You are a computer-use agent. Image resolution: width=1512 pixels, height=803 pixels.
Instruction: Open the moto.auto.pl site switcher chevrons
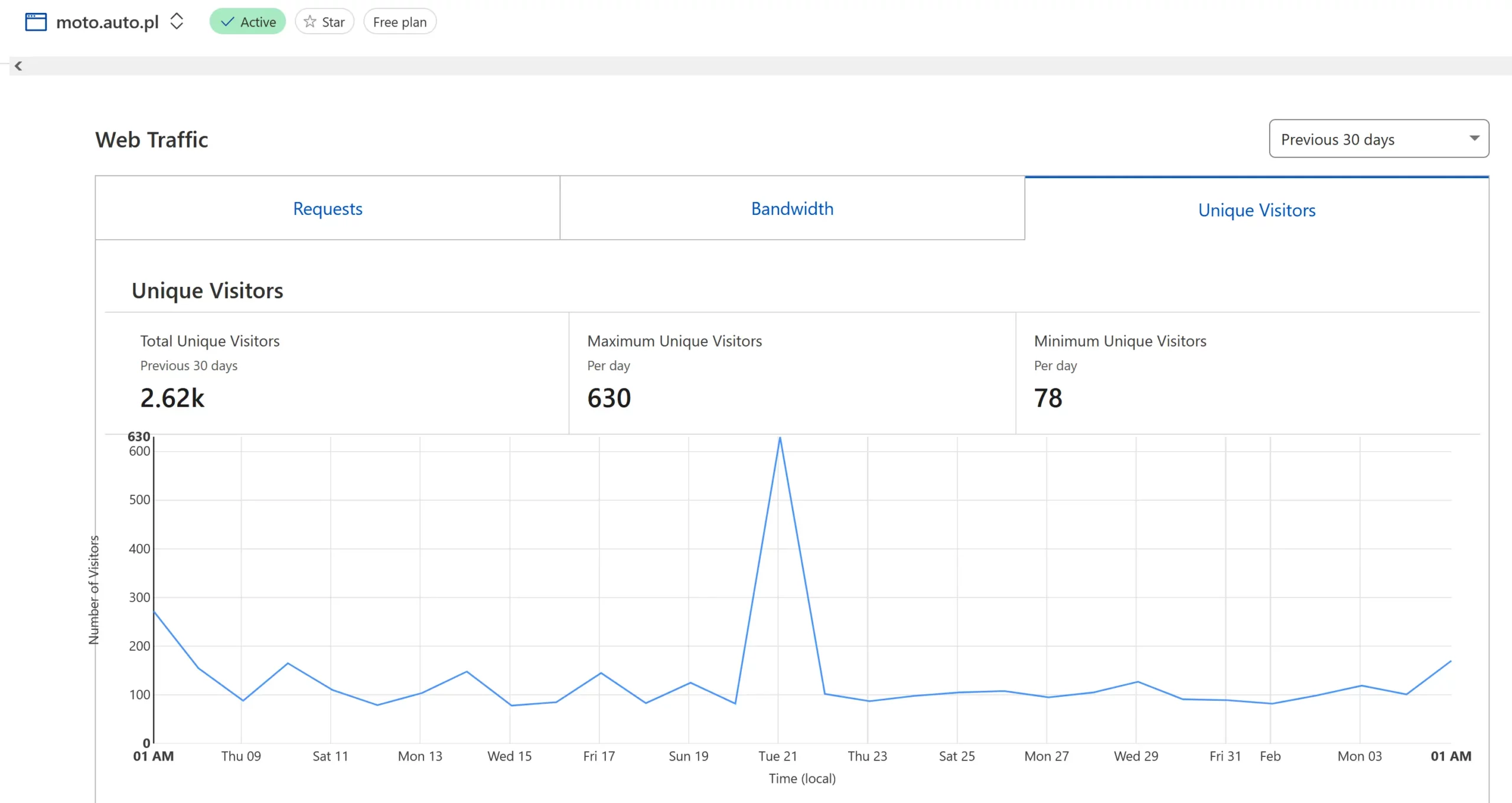[x=177, y=22]
